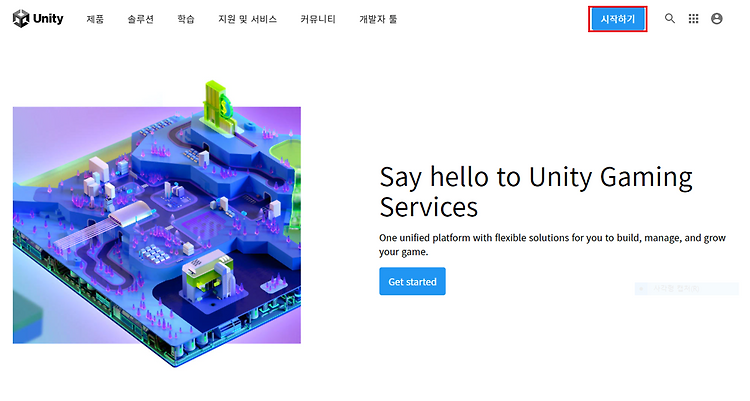Expand the 솔루션 navigation menu
The height and width of the screenshot is (401, 750).
tap(140, 19)
